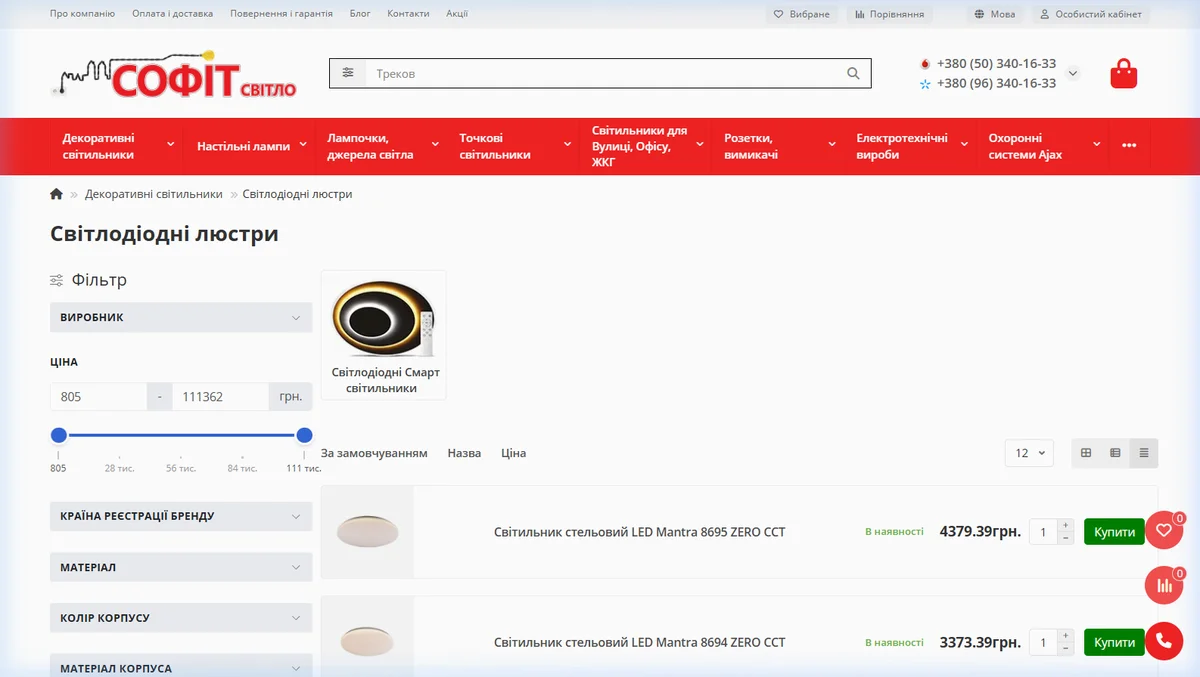Open the Точкові світильники menu
1200x677 pixels.
click(x=514, y=146)
